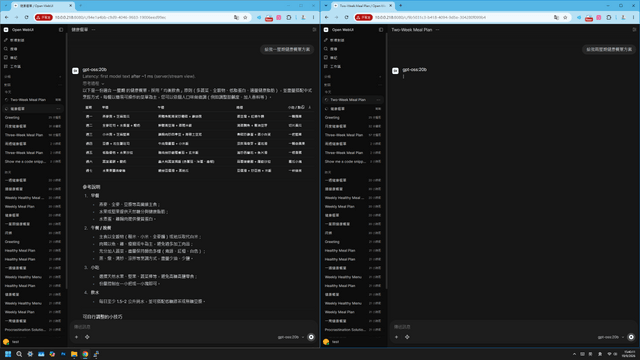Image resolution: width=640 pixels, height=360 pixels.
Task: Expand the thinking process chevron under the latency text
Action: [102, 83]
